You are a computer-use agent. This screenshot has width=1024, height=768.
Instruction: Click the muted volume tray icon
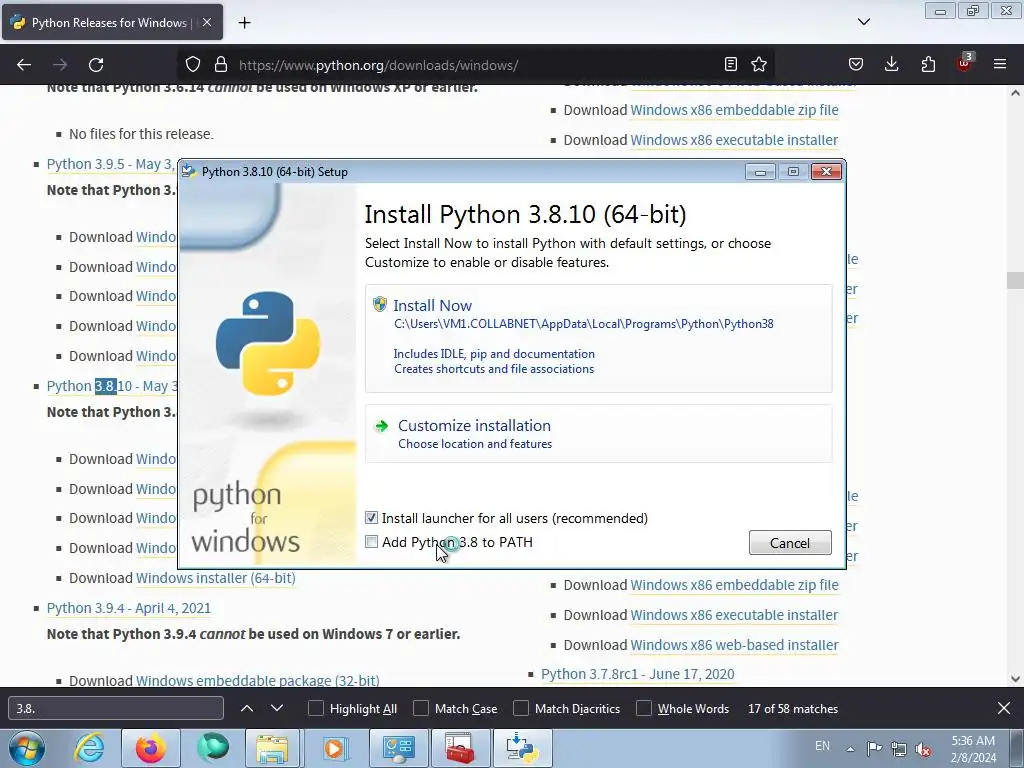click(x=923, y=748)
